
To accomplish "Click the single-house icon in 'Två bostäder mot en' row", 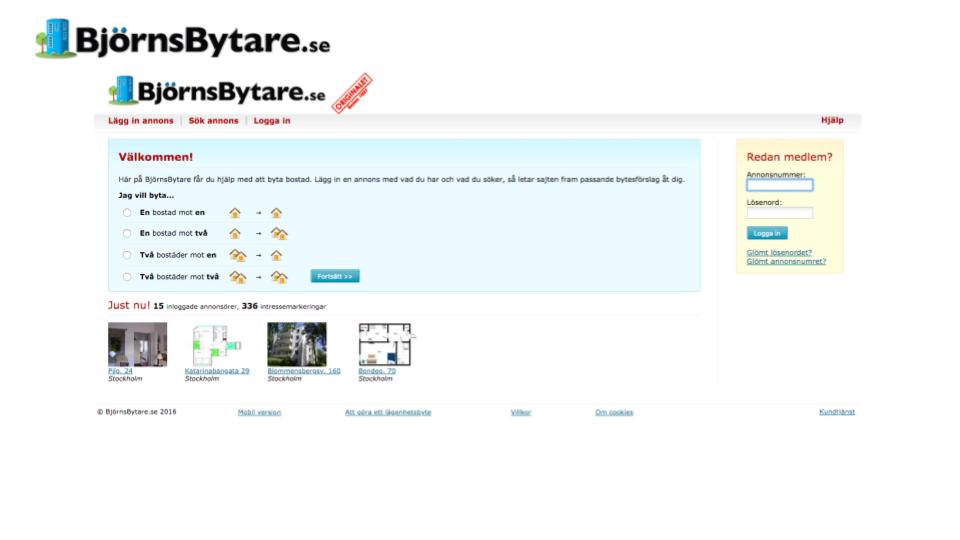I will click(x=276, y=255).
